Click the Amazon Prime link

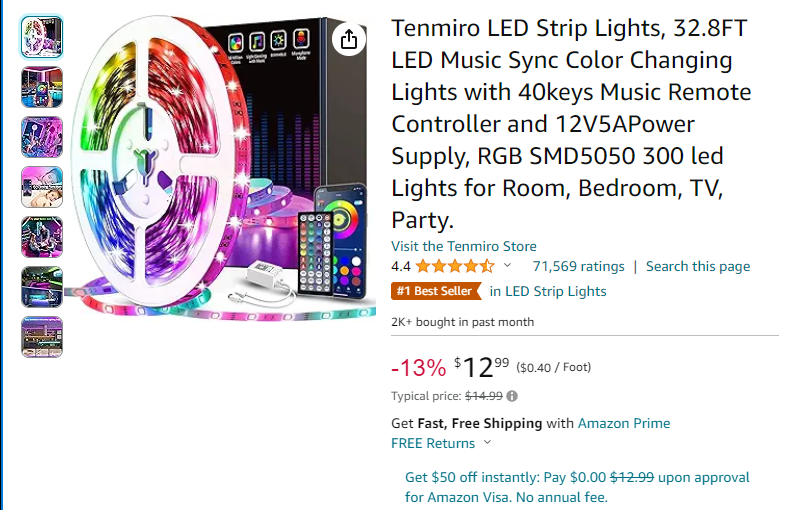tap(624, 423)
